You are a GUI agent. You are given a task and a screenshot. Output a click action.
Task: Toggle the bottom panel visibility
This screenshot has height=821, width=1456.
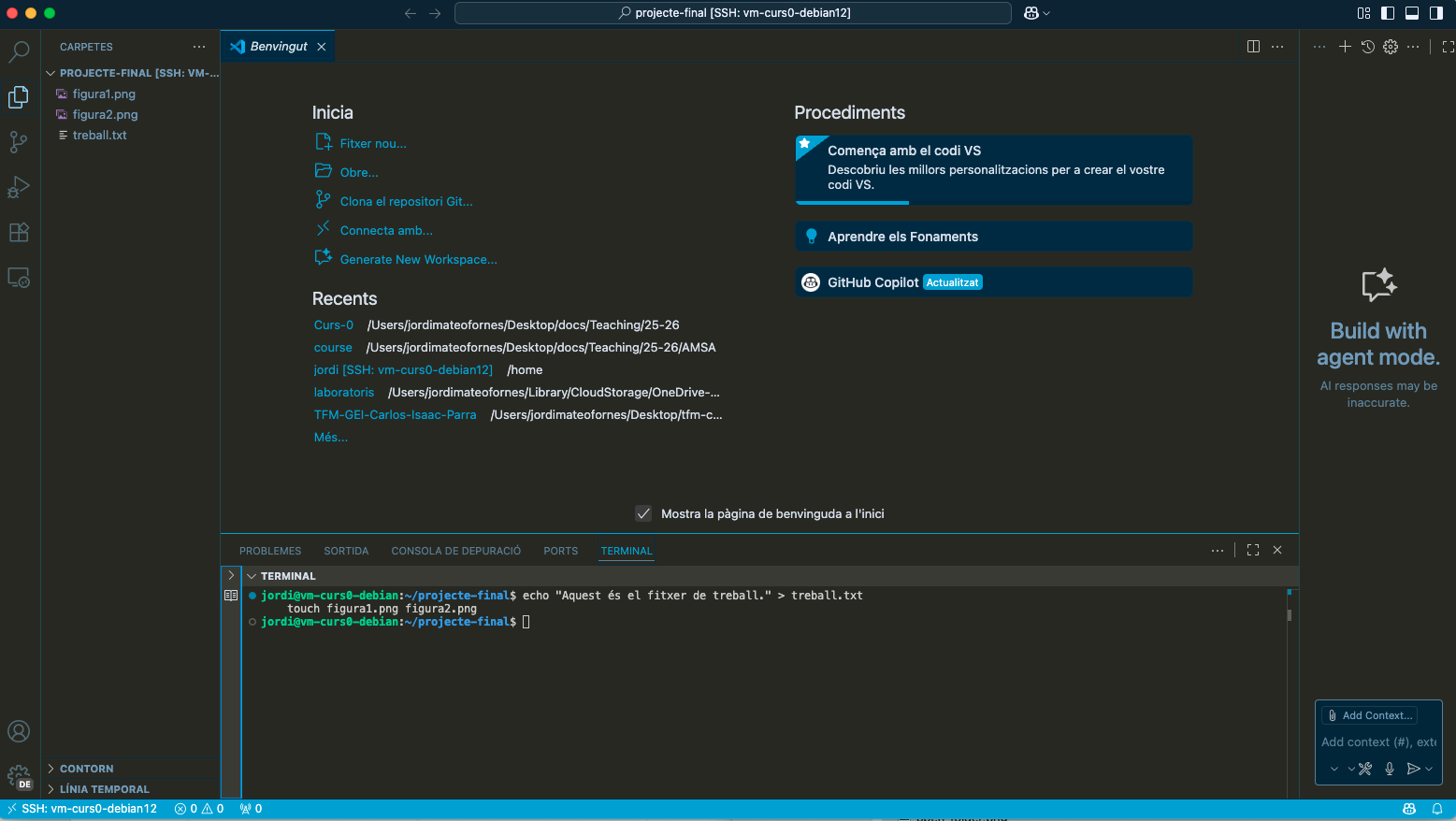pyautogui.click(x=1412, y=13)
